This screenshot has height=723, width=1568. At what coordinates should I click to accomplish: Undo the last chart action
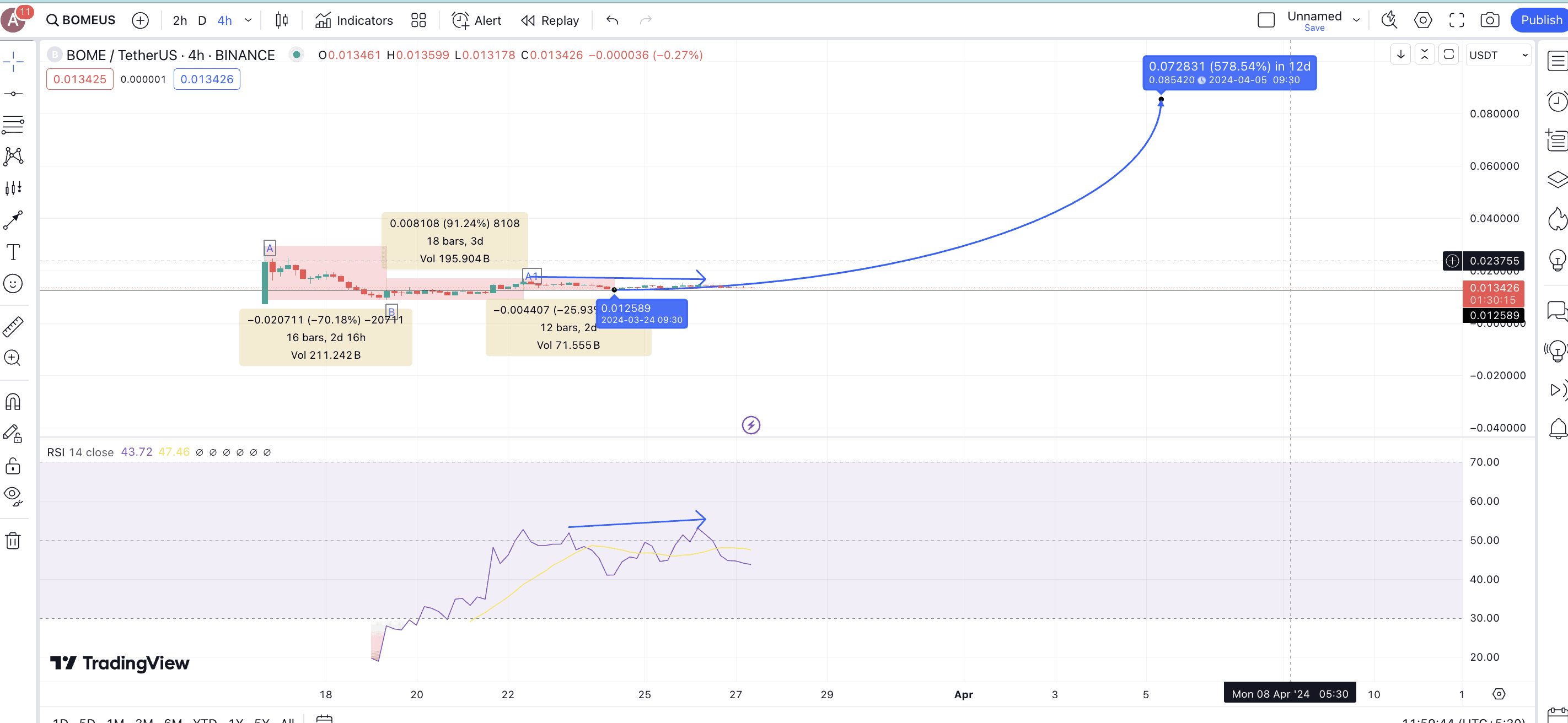click(x=613, y=21)
